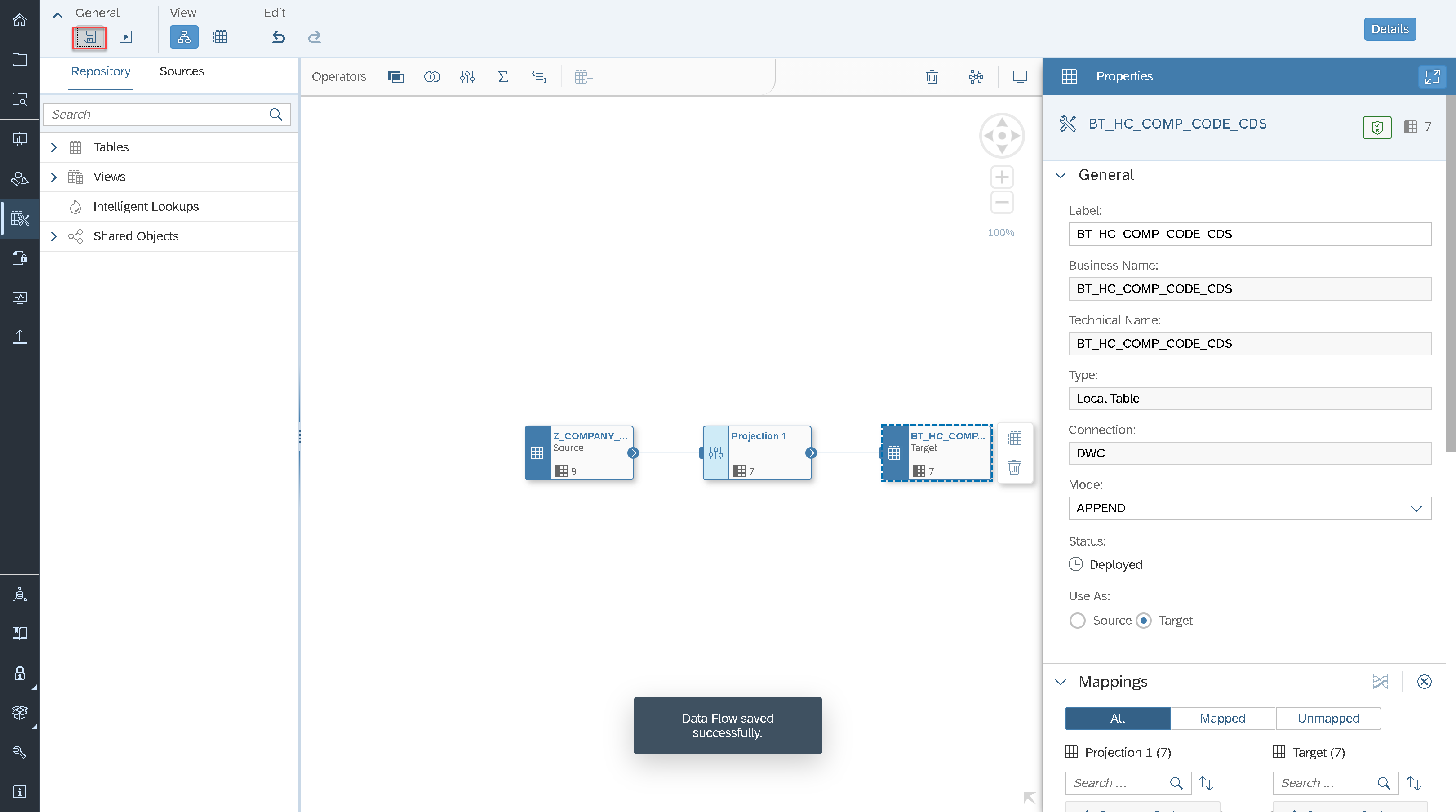
Task: Open the Security lock sidebar icon
Action: pos(20,673)
